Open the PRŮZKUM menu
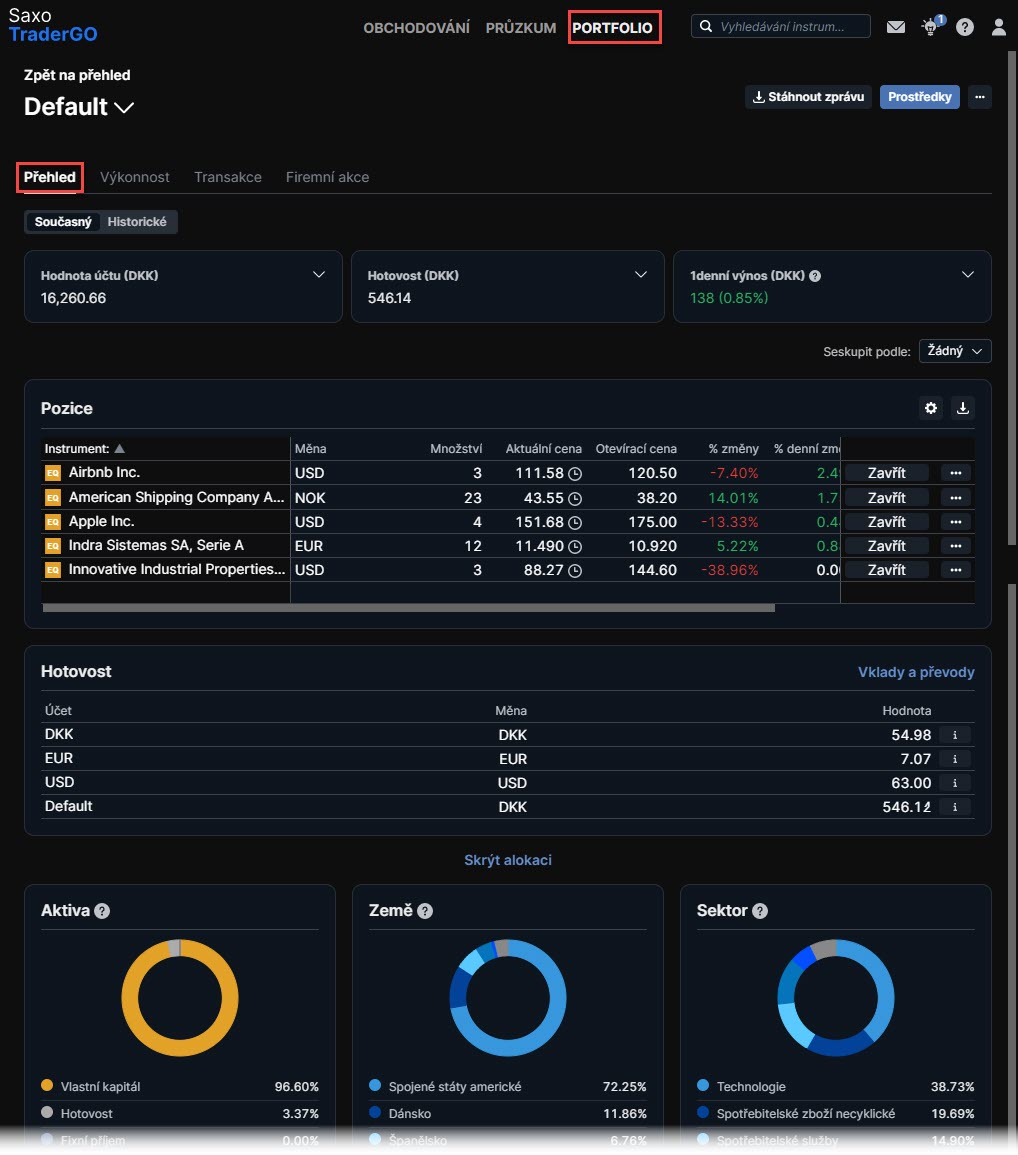Image resolution: width=1018 pixels, height=1155 pixels. (521, 28)
